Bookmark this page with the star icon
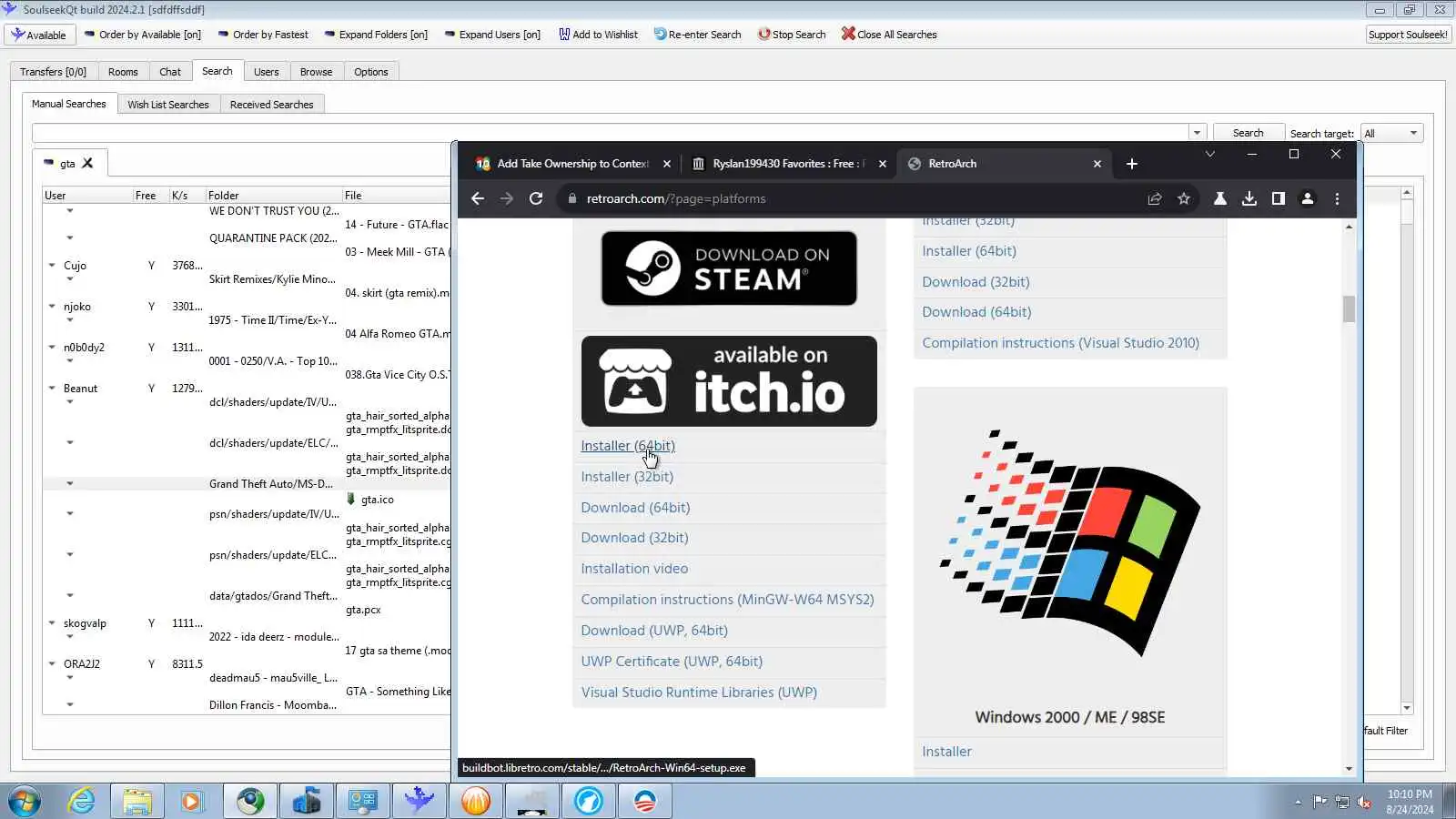Viewport: 1456px width, 819px height. (x=1184, y=198)
